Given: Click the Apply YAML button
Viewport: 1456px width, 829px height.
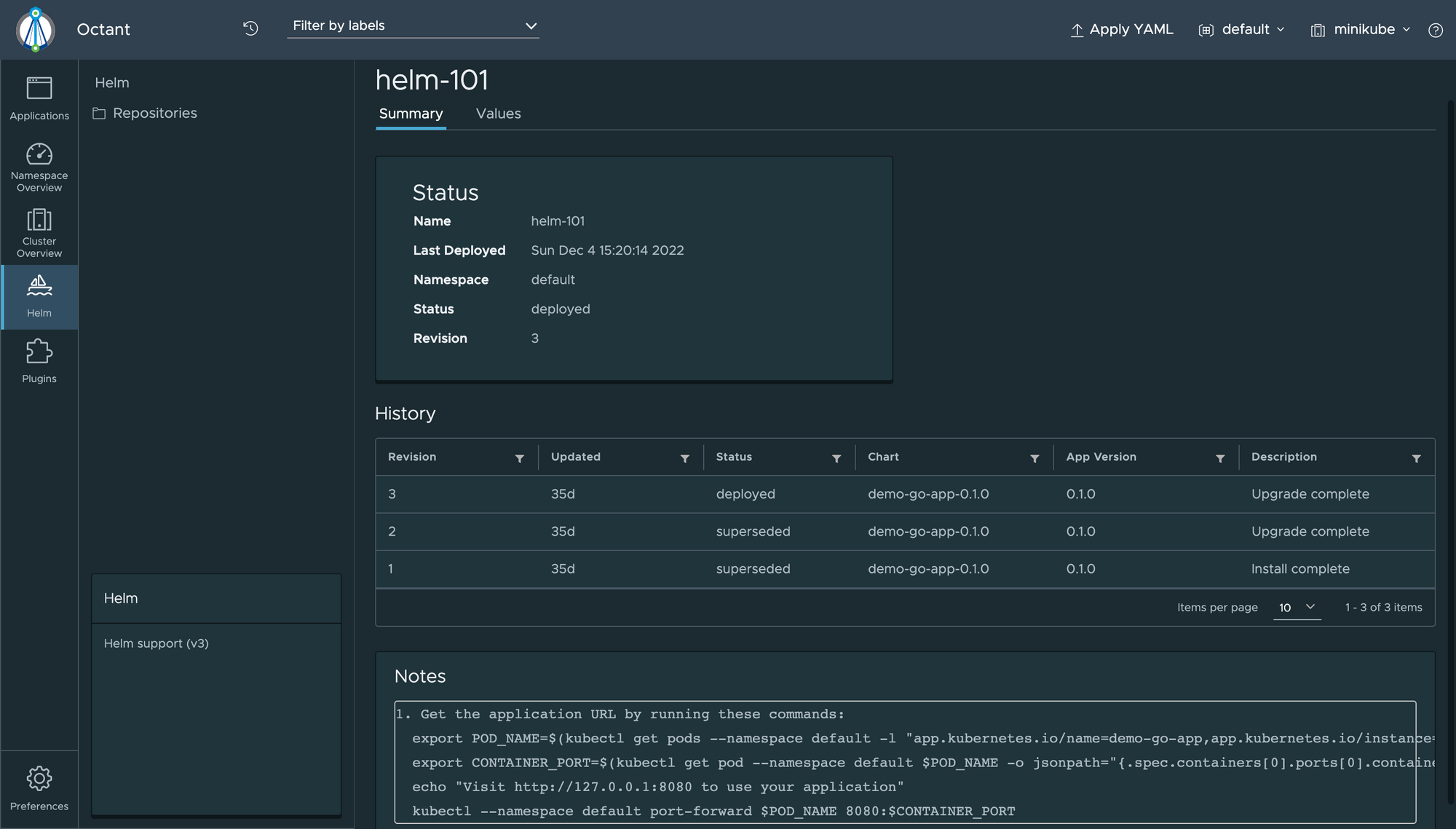Looking at the screenshot, I should pos(1122,30).
